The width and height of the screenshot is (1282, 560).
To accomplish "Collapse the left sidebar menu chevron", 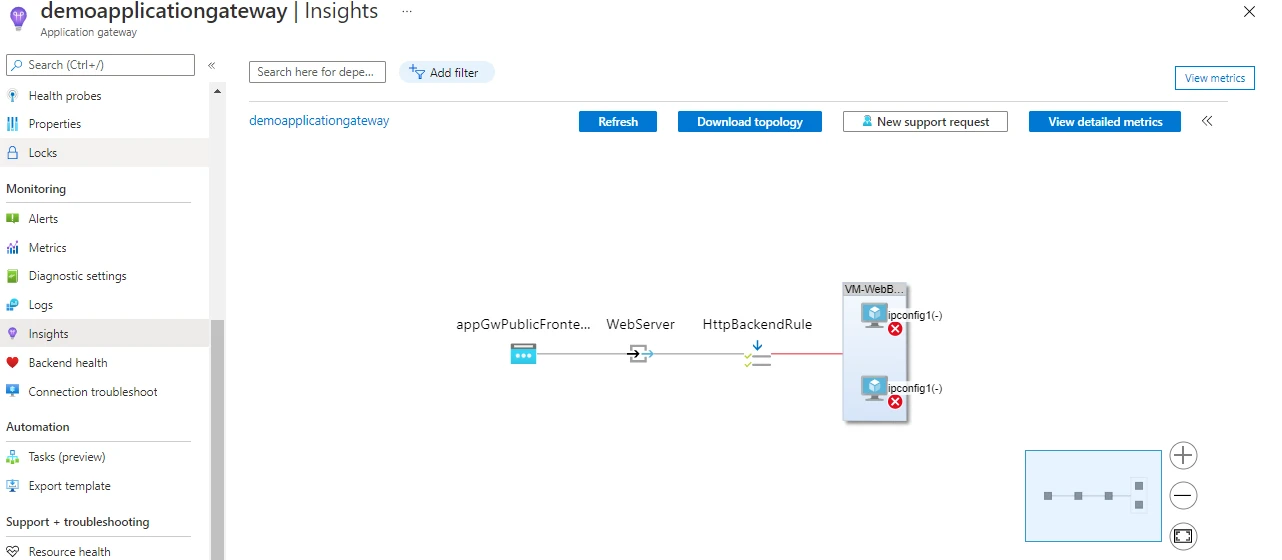I will [211, 65].
